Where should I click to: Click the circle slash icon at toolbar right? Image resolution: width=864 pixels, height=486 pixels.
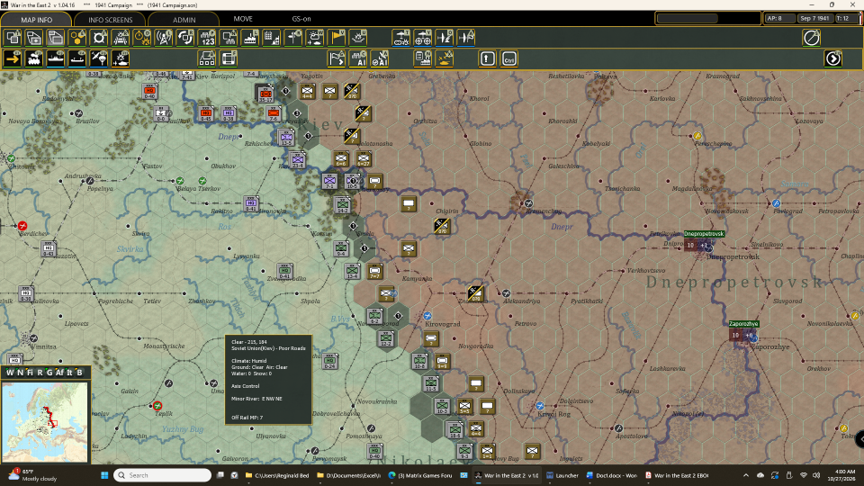(x=811, y=38)
